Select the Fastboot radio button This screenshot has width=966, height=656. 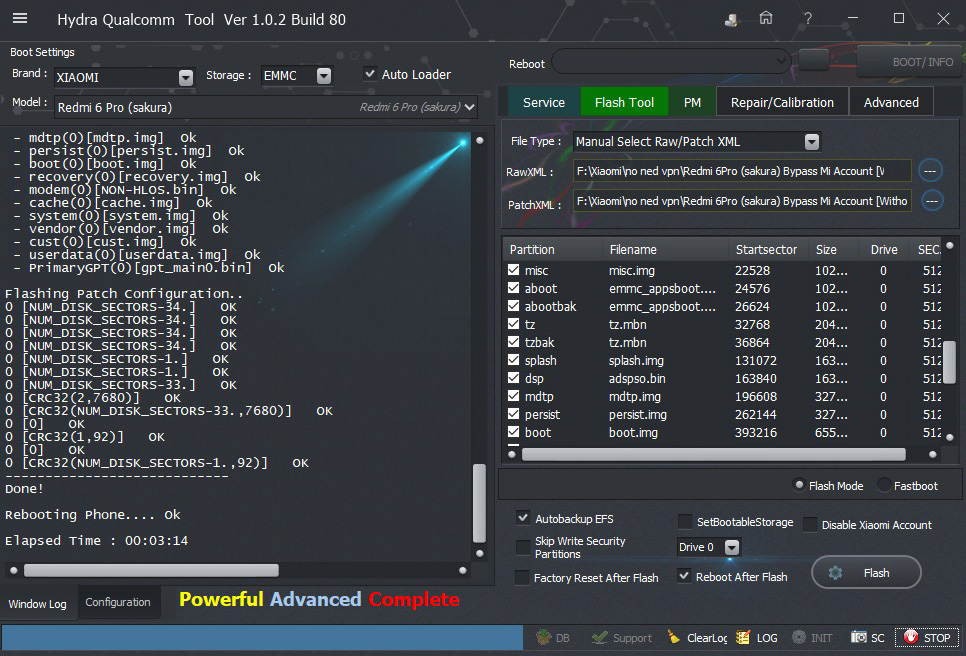884,485
